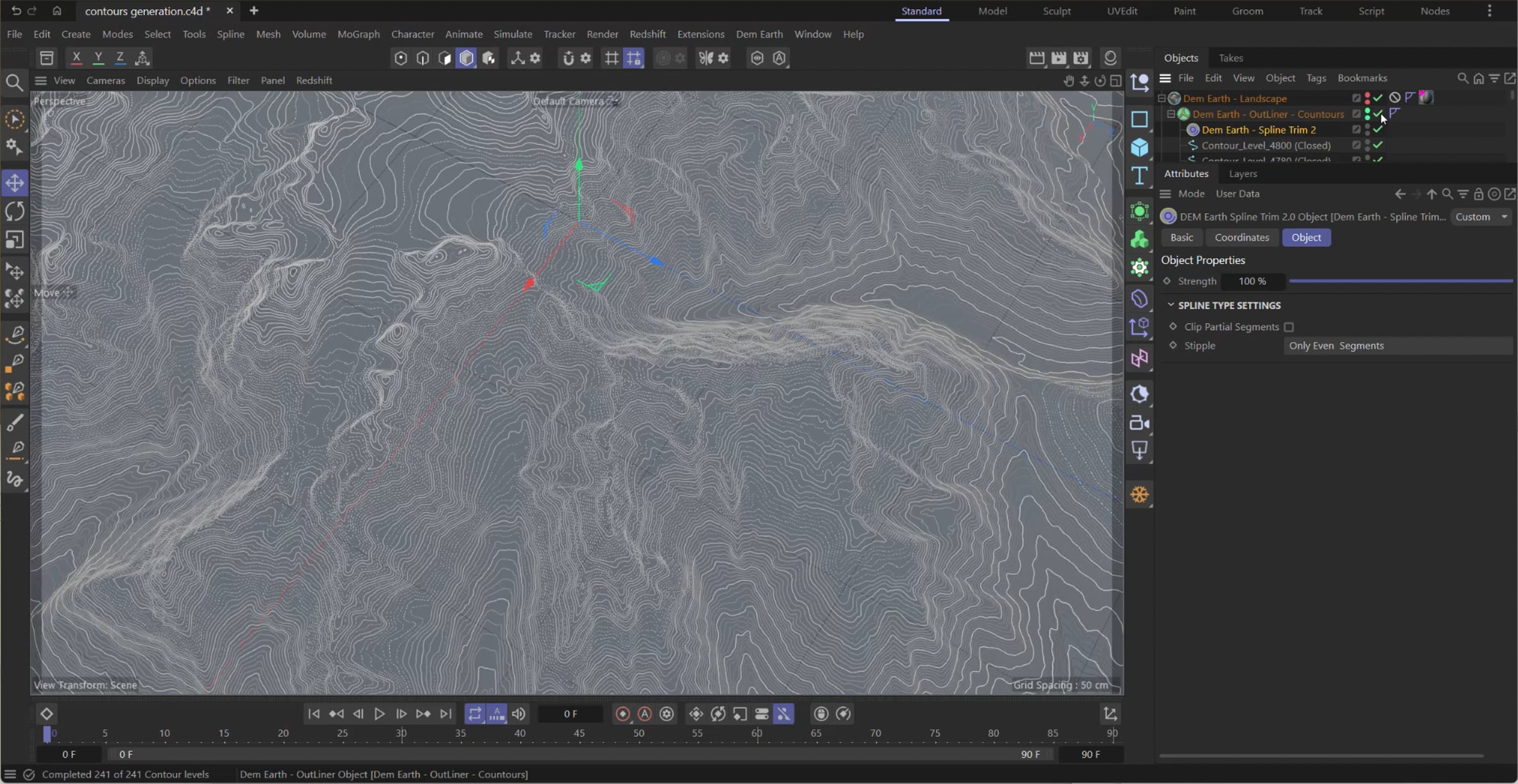Lock the Z axis

[120, 58]
